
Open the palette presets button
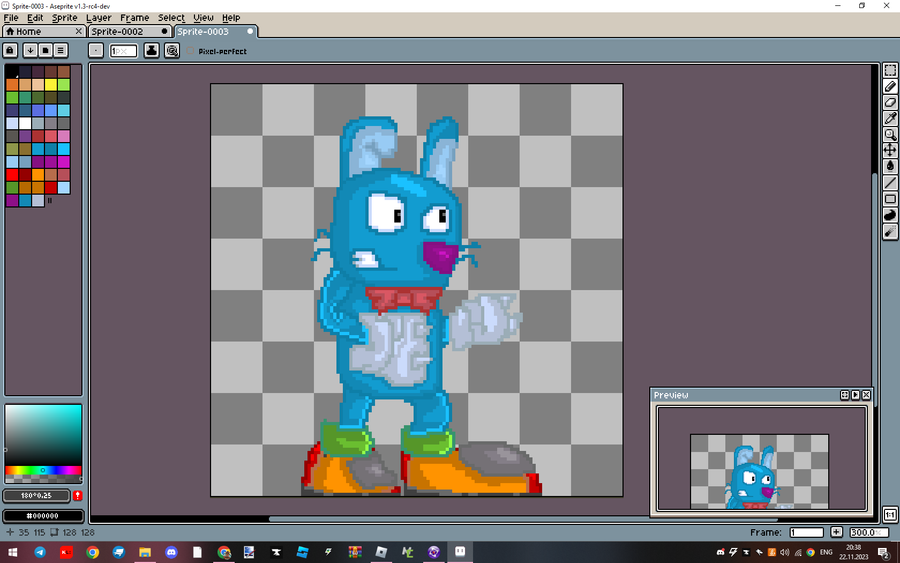point(45,51)
